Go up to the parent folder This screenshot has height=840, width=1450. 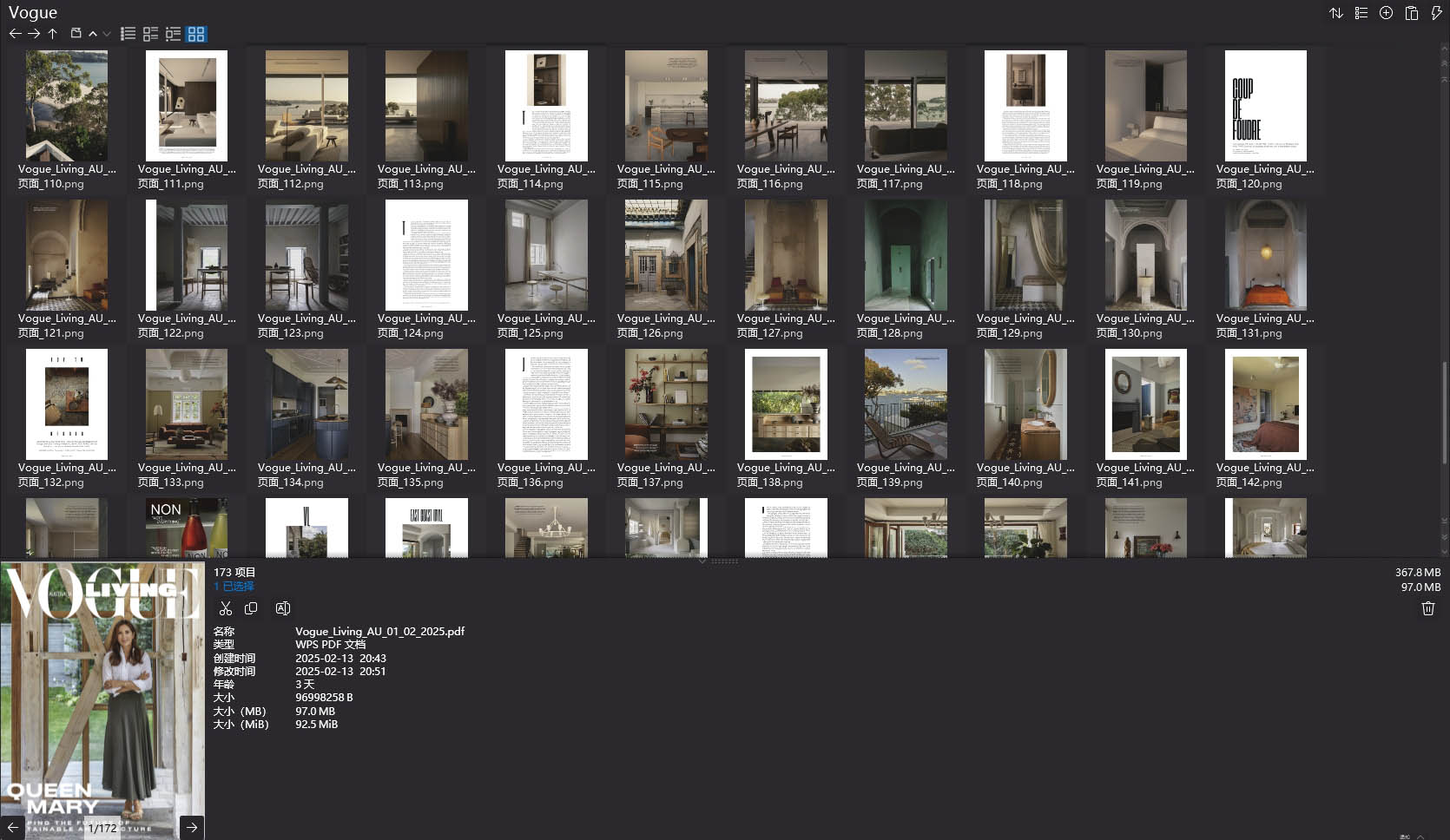click(x=52, y=34)
